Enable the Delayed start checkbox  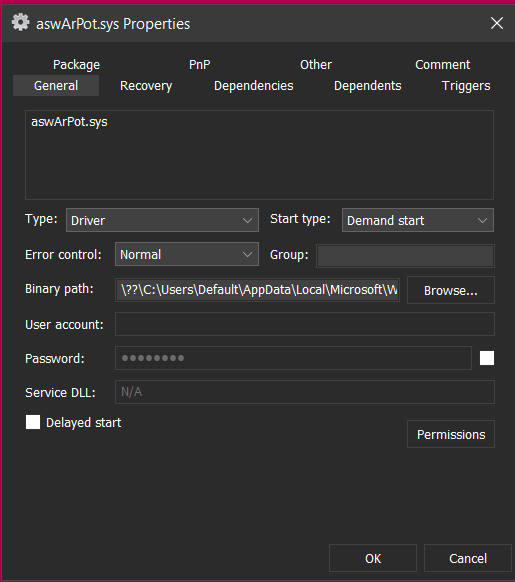point(33,422)
